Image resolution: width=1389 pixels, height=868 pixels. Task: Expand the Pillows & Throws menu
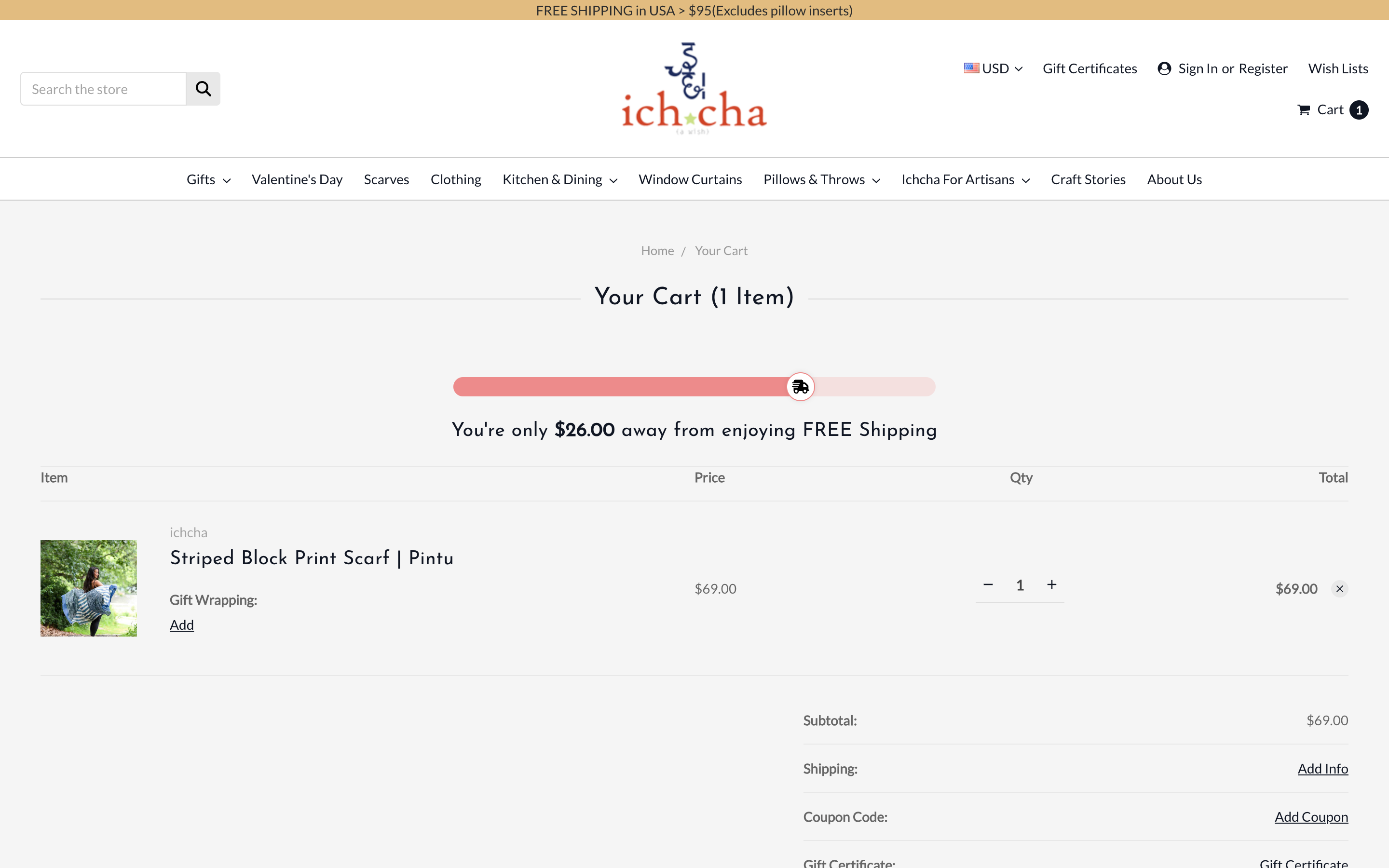click(821, 180)
